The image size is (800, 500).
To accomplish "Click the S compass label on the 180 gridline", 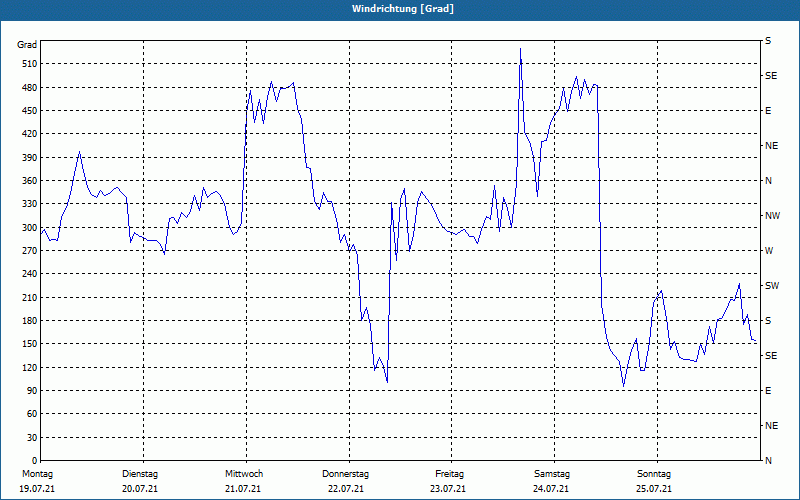I will click(768, 321).
